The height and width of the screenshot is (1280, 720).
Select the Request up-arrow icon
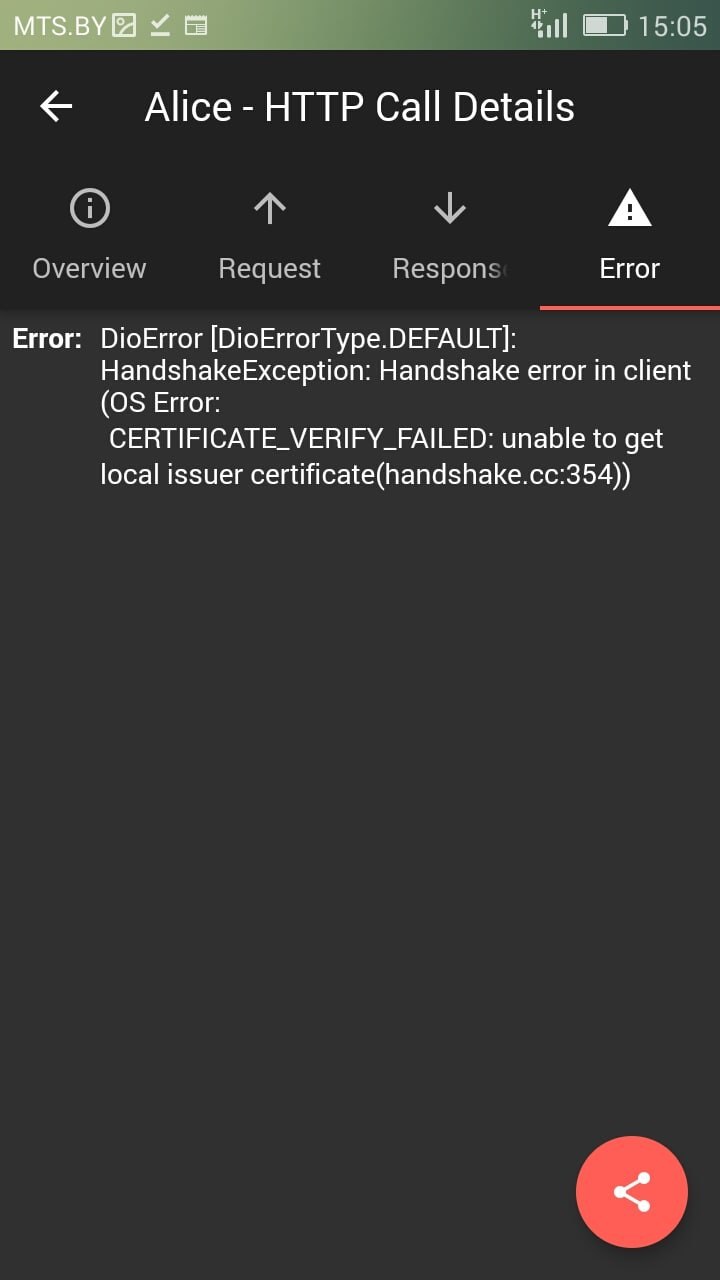[x=270, y=208]
